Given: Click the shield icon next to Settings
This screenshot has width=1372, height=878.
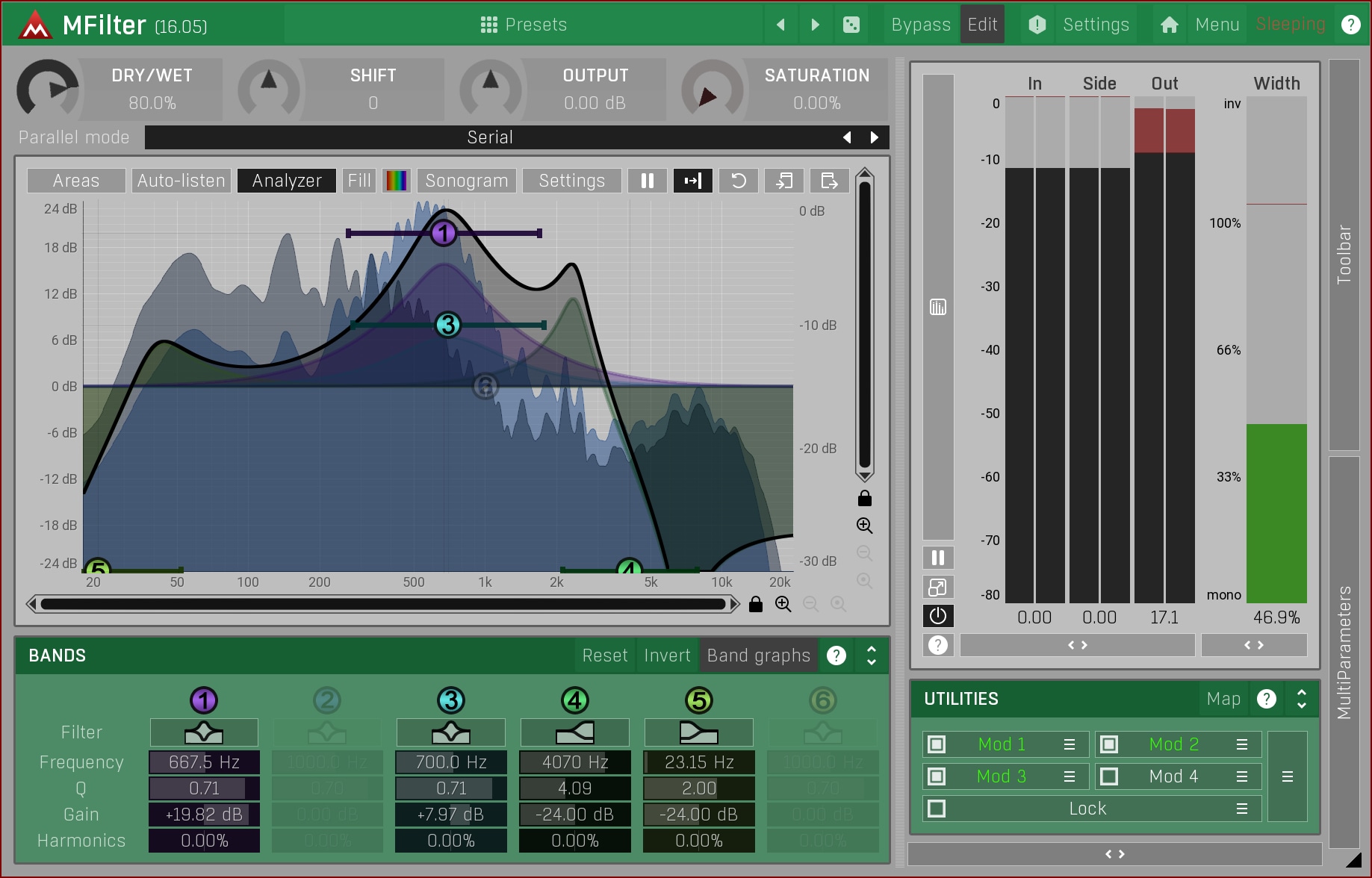Looking at the screenshot, I should tap(1037, 25).
